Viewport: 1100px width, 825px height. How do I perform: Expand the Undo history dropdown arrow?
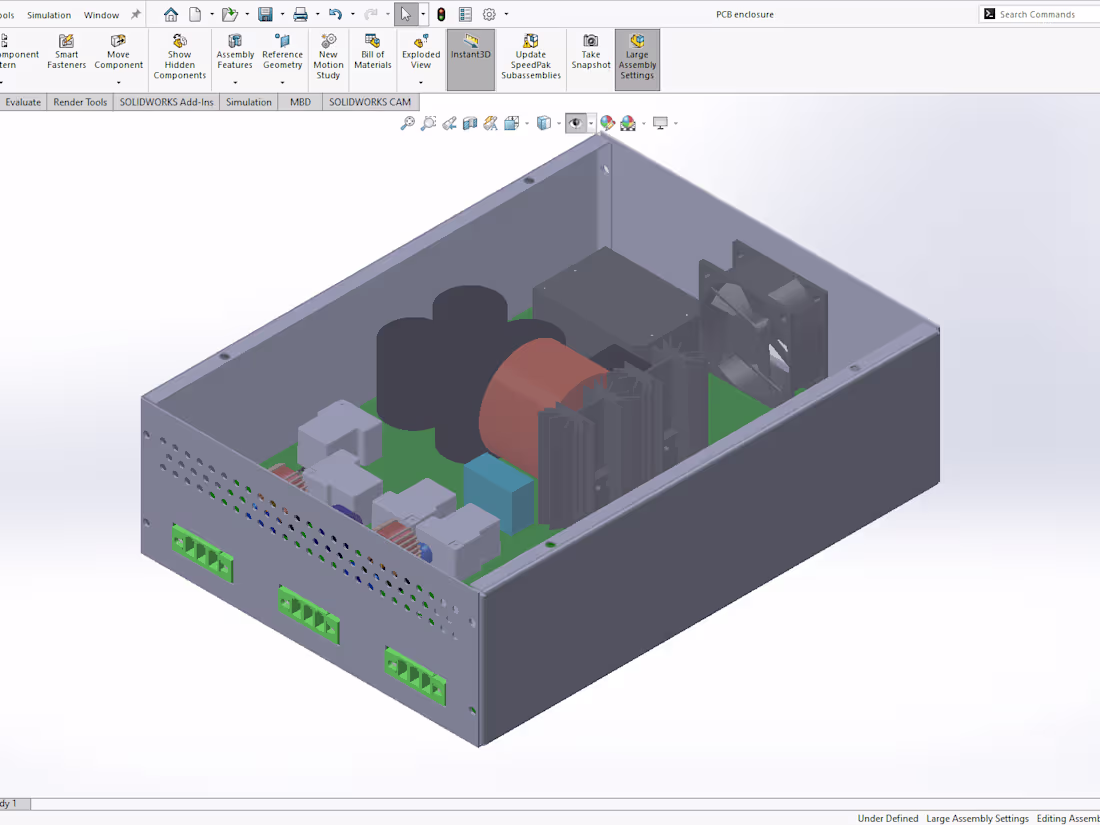click(x=352, y=14)
